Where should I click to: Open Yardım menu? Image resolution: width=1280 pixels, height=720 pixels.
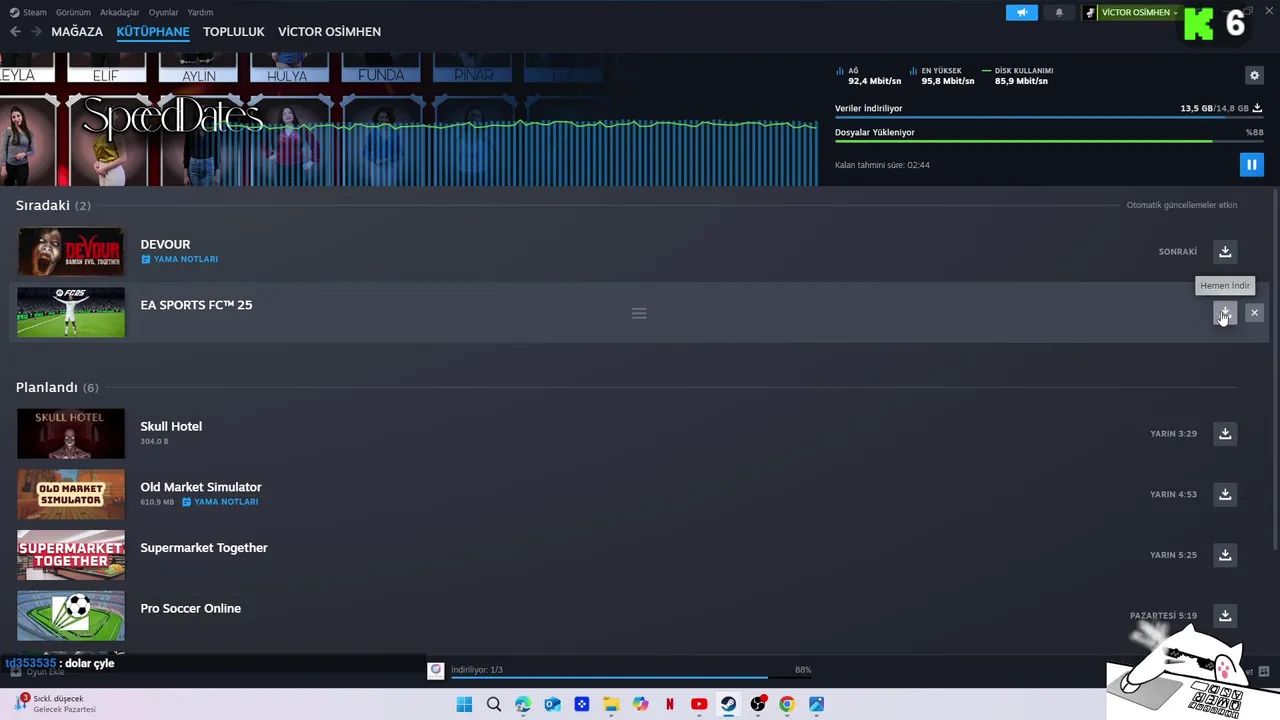(200, 12)
